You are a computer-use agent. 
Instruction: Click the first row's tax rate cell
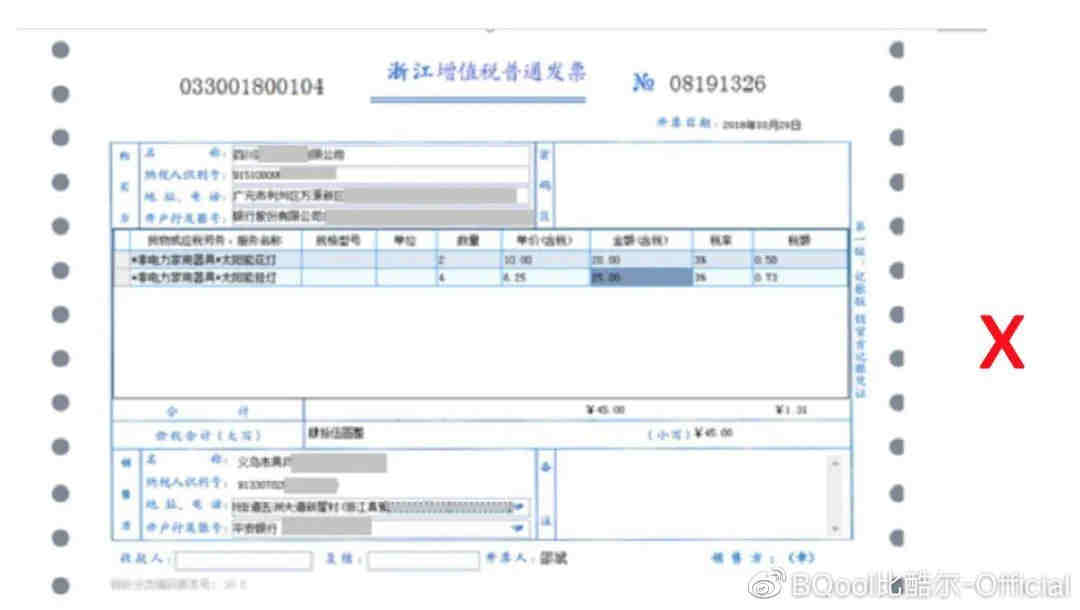722,260
